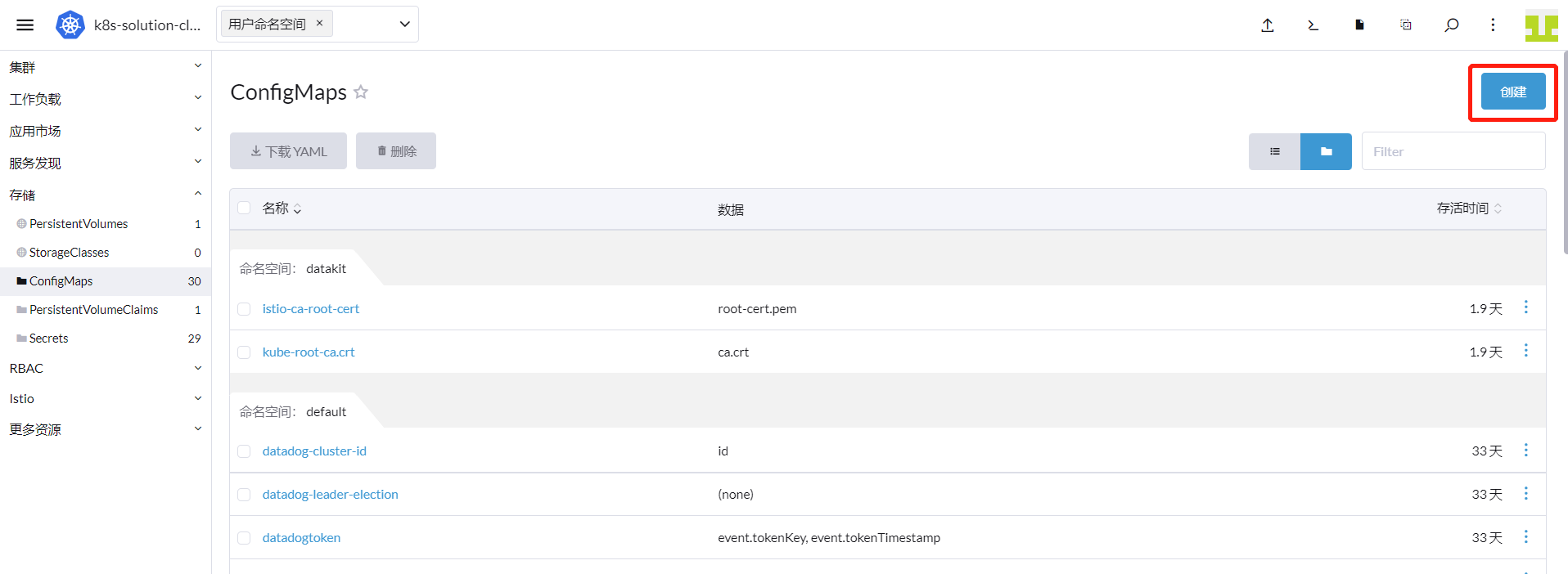Open row actions for istio-ca-root-cert

(1525, 307)
